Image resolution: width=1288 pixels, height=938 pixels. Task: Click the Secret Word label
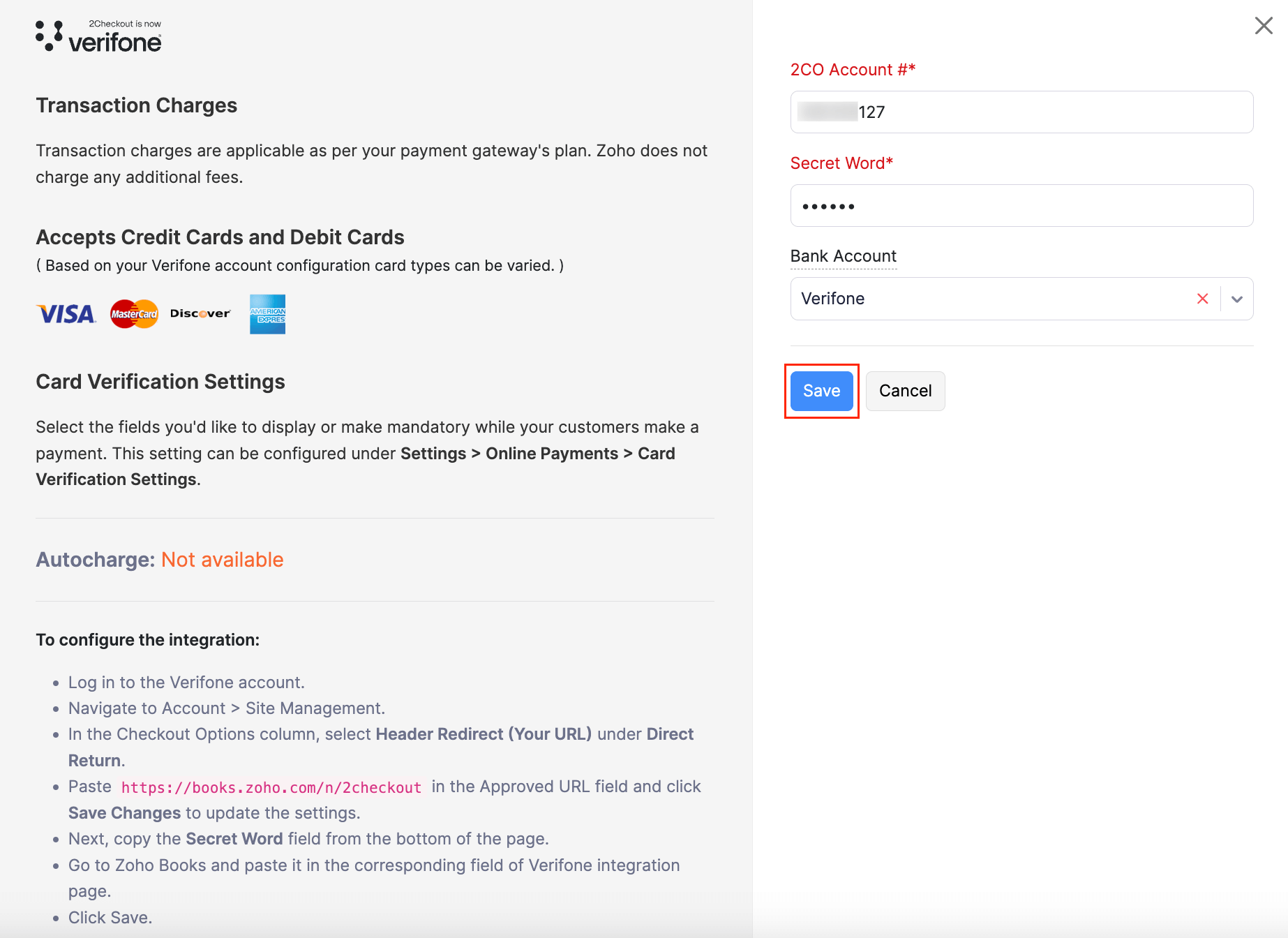[x=841, y=163]
